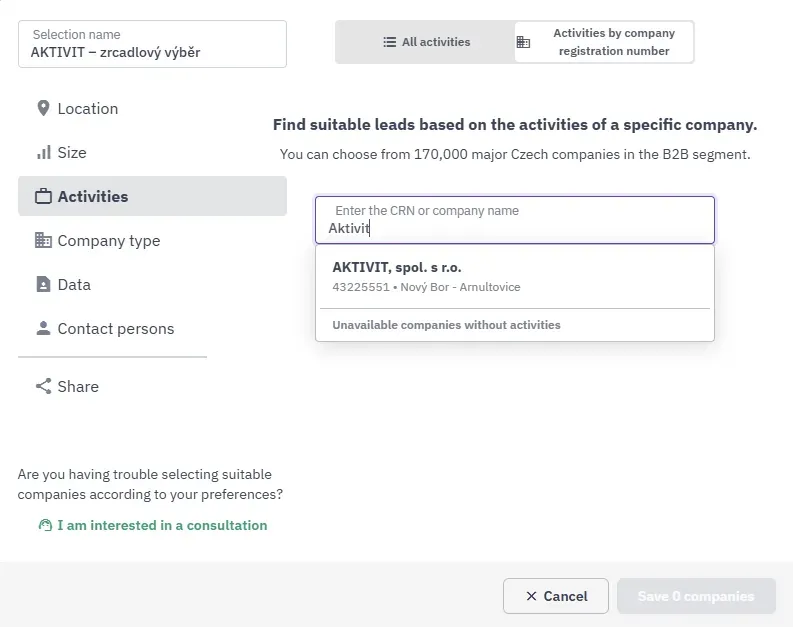This screenshot has width=793, height=627.
Task: Click the building icon in registration number tab
Action: pos(523,42)
